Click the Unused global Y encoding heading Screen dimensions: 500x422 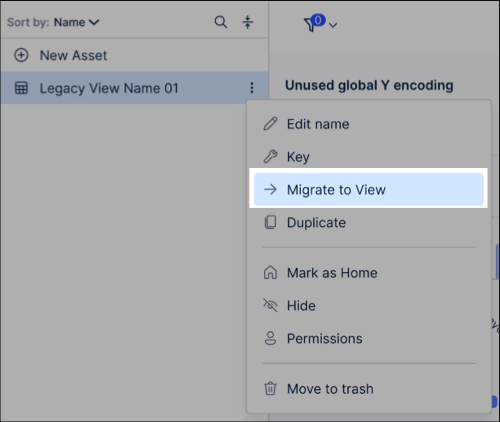tap(369, 85)
